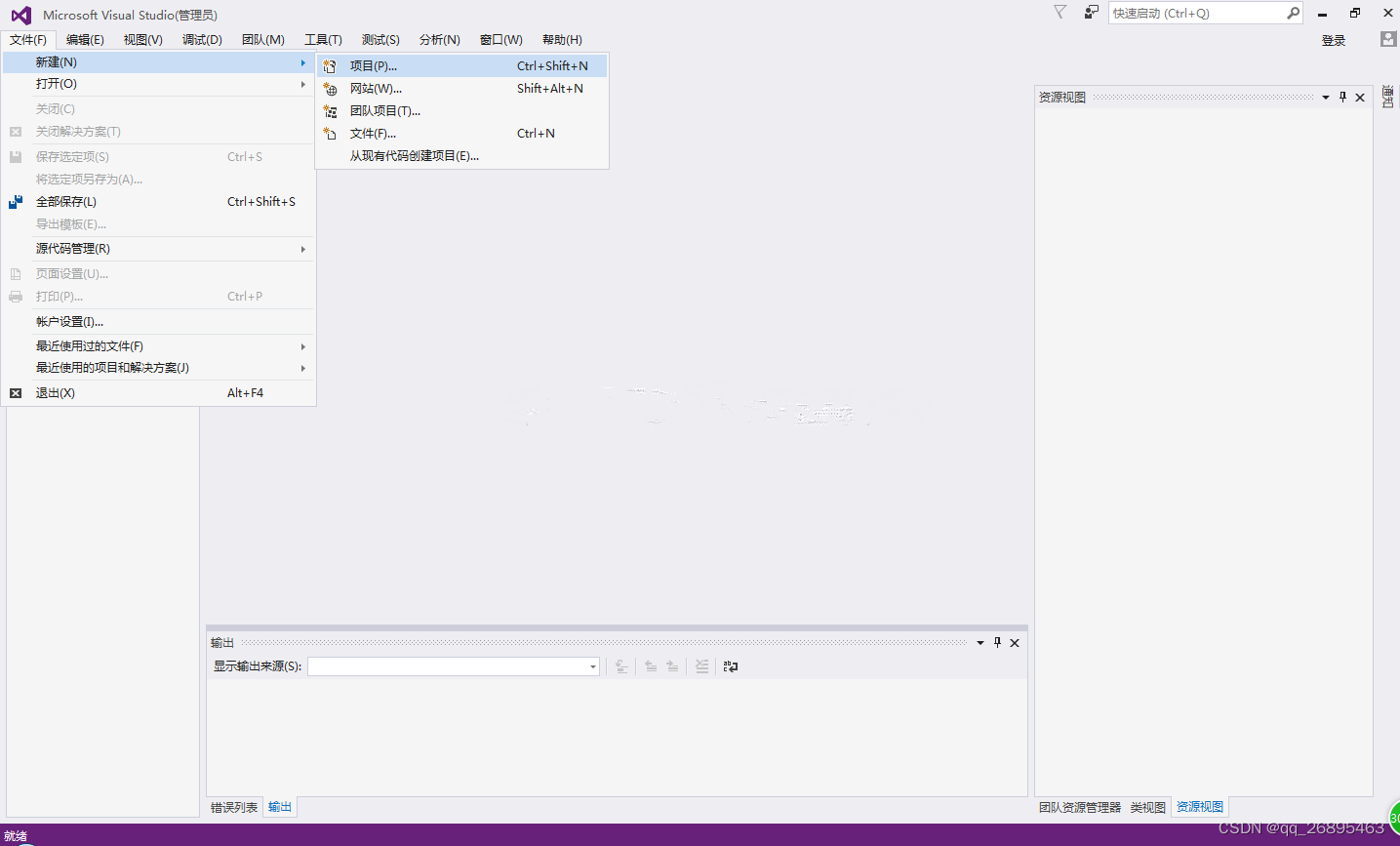Click the 登录 sign-in link

(x=1334, y=41)
